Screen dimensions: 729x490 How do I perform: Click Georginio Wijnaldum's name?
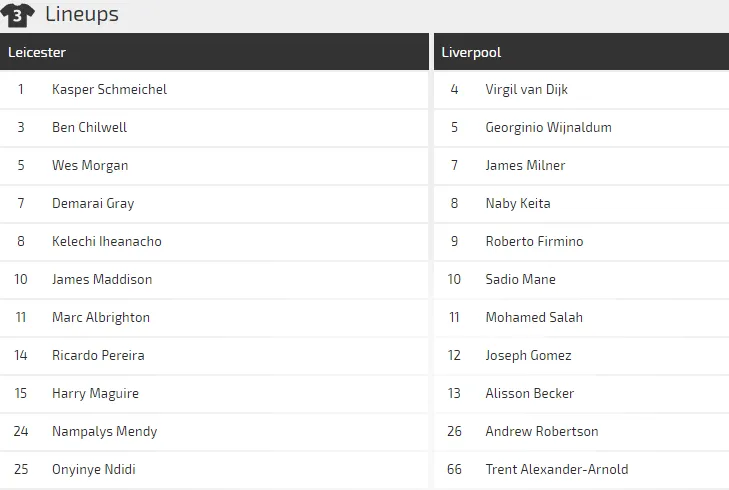click(x=548, y=127)
